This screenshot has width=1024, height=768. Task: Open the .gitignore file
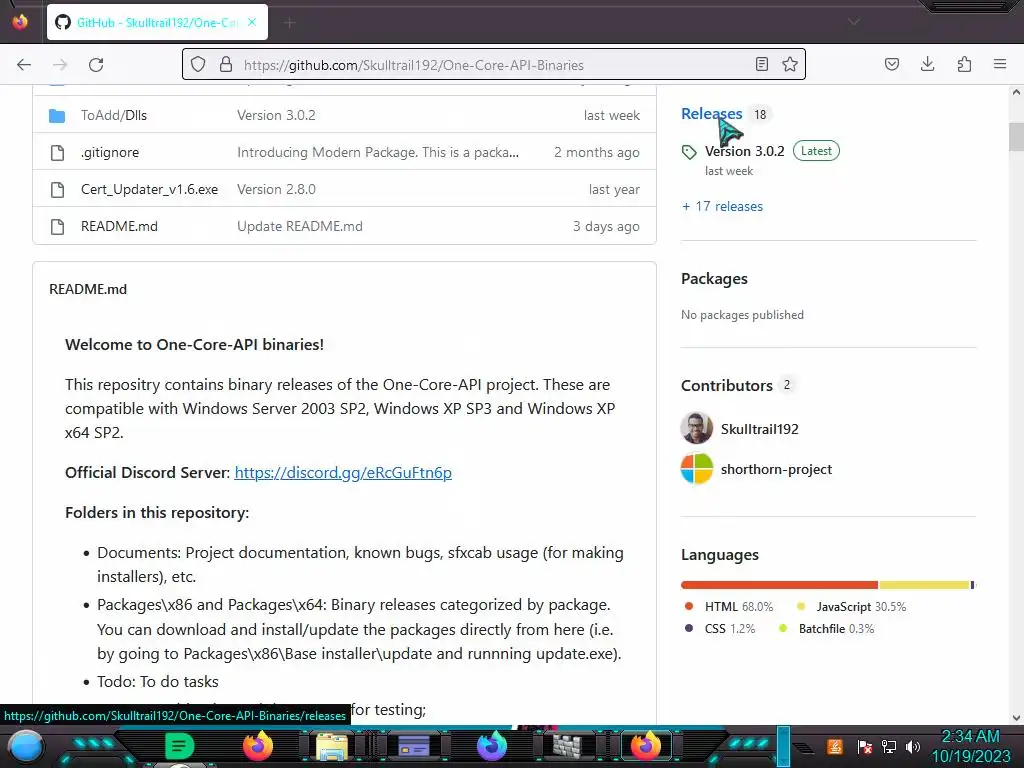coord(110,153)
